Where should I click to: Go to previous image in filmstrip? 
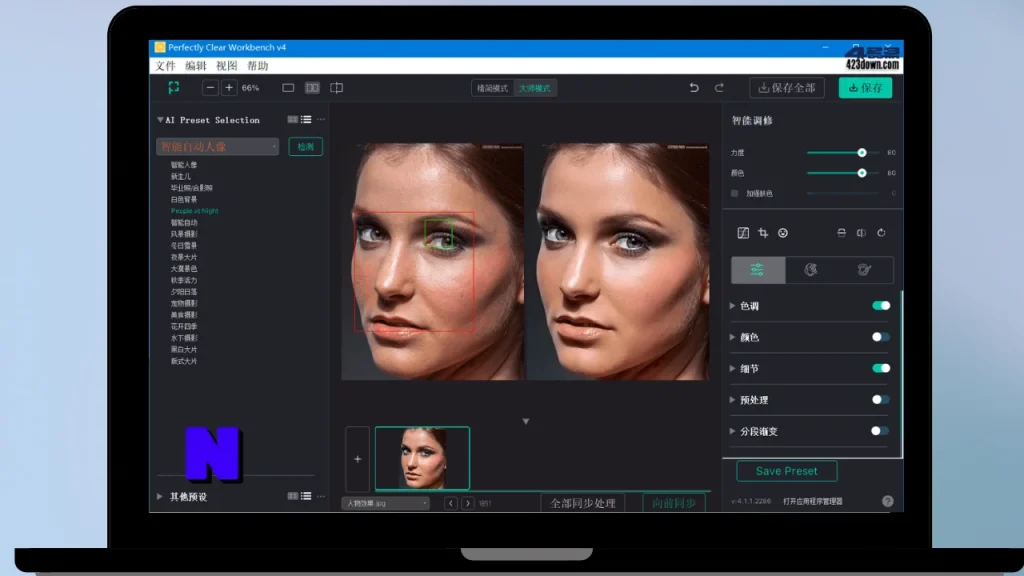pyautogui.click(x=451, y=504)
